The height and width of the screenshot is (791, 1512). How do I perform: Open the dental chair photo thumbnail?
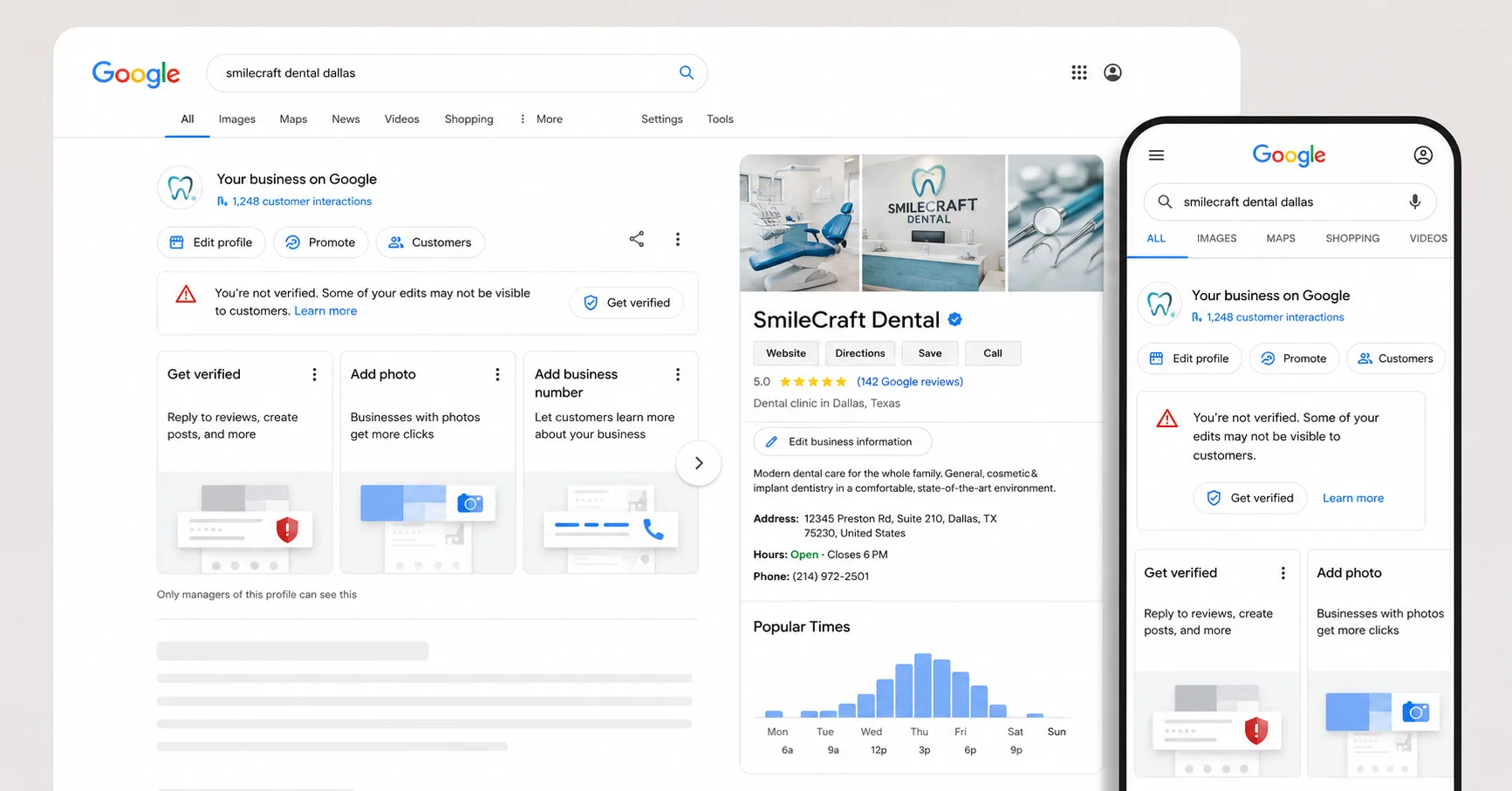pyautogui.click(x=799, y=223)
